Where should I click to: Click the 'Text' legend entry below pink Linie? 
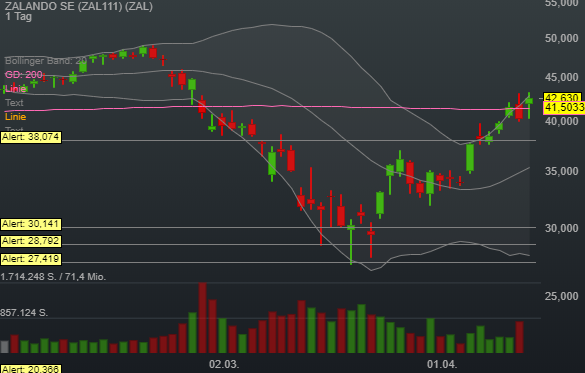point(14,103)
